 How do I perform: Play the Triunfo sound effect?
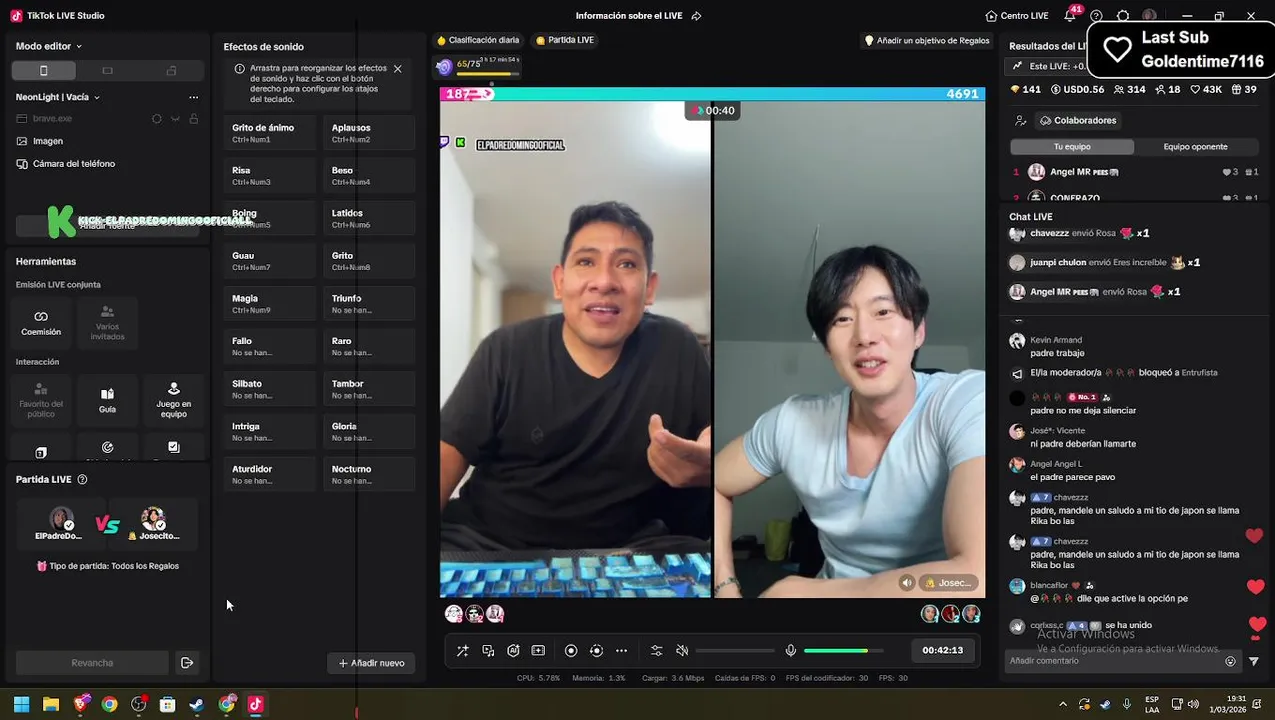tap(369, 303)
